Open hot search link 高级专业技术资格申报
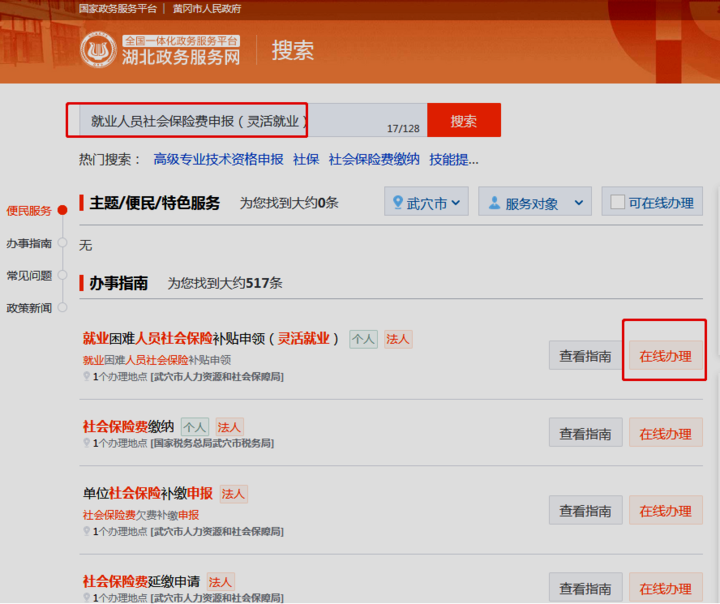Image resolution: width=720 pixels, height=604 pixels. click(218, 159)
